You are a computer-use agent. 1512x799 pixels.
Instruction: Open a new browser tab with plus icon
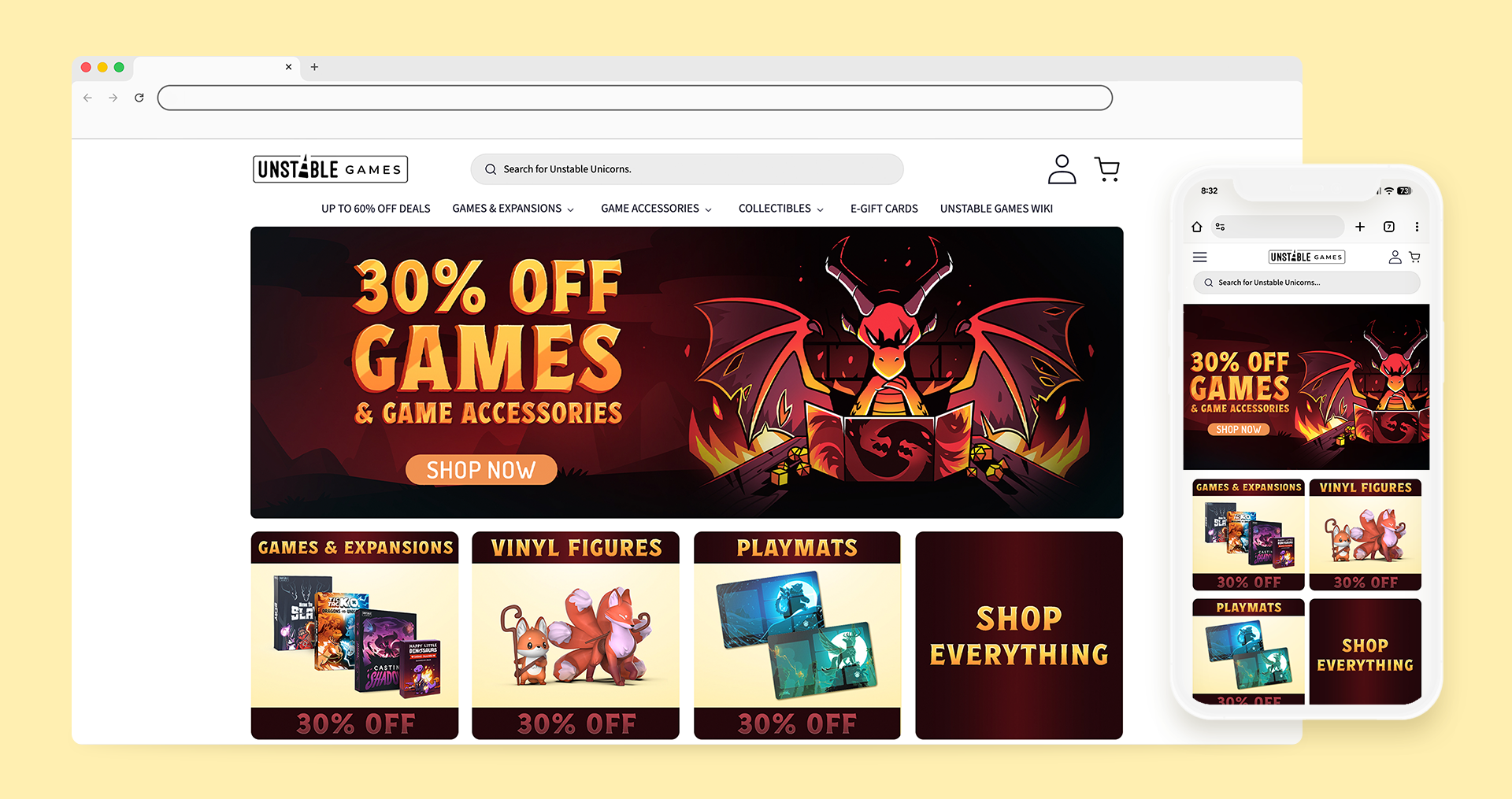click(314, 67)
